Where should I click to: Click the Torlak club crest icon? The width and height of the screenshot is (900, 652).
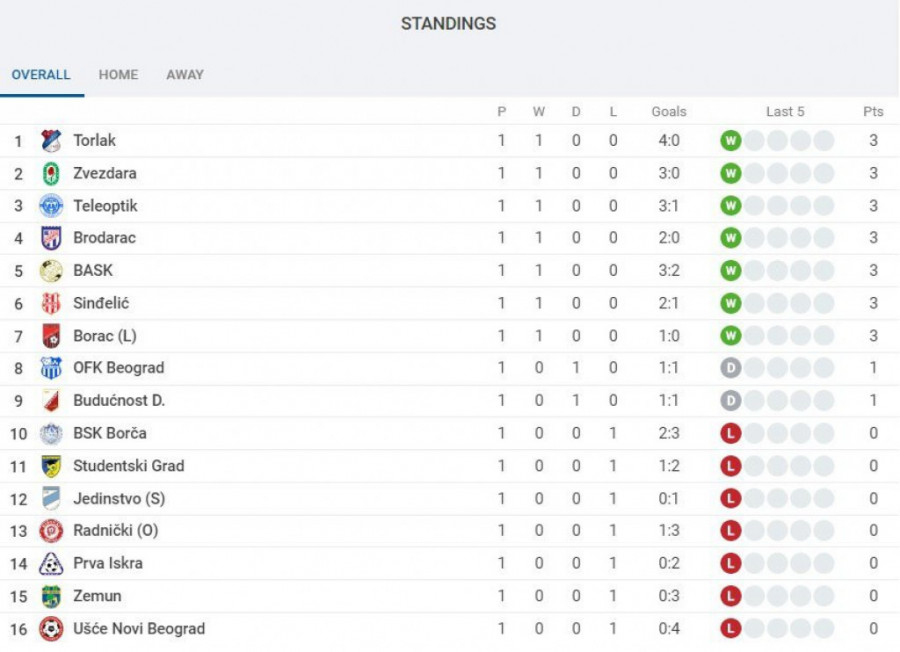(x=51, y=141)
